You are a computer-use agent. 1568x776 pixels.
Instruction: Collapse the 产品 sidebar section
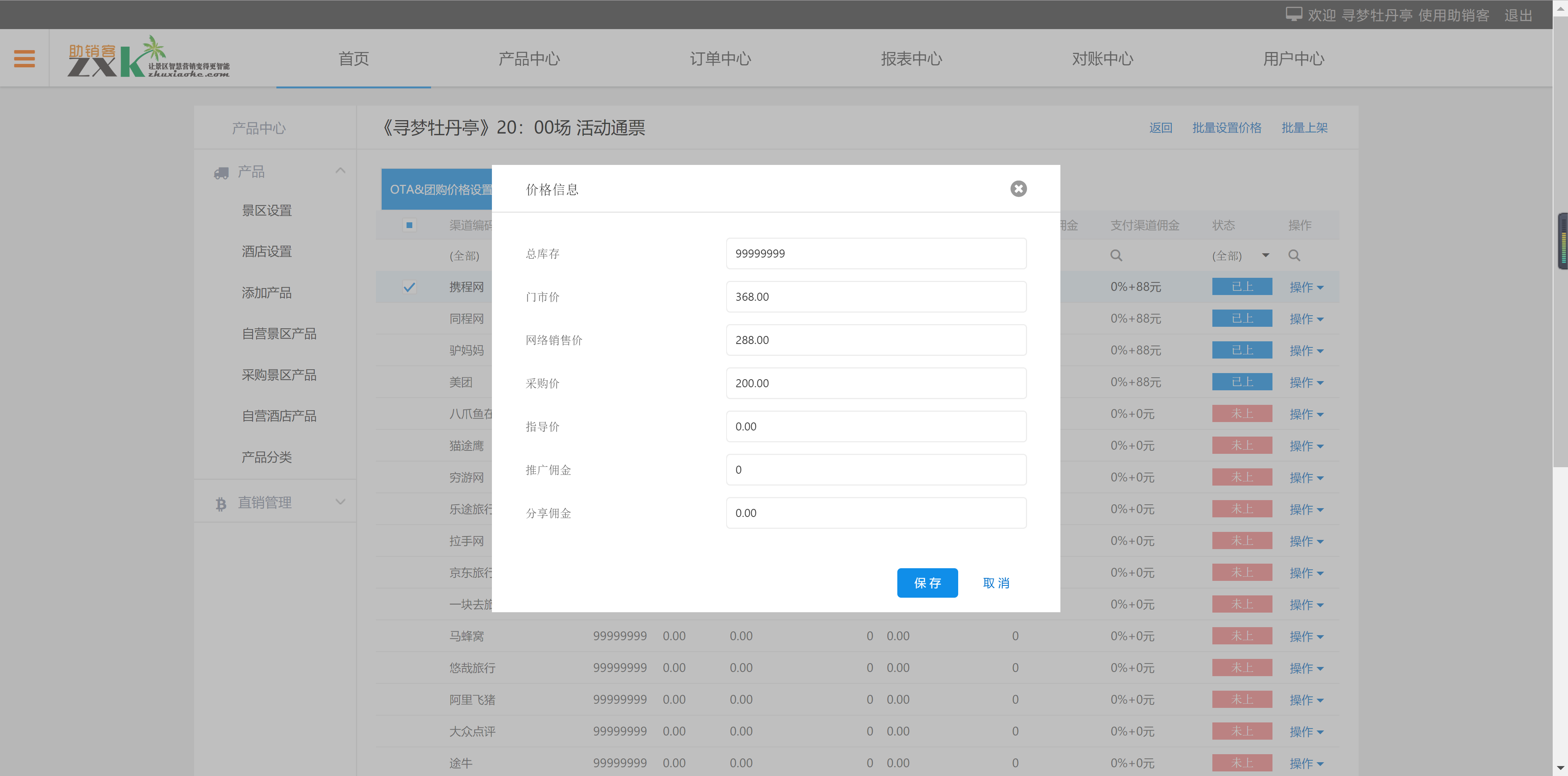340,170
